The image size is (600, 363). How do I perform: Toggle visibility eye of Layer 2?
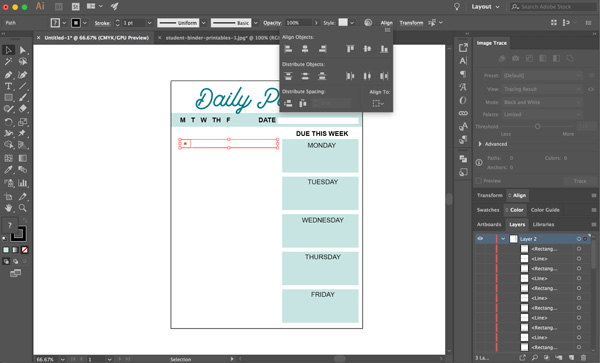480,239
